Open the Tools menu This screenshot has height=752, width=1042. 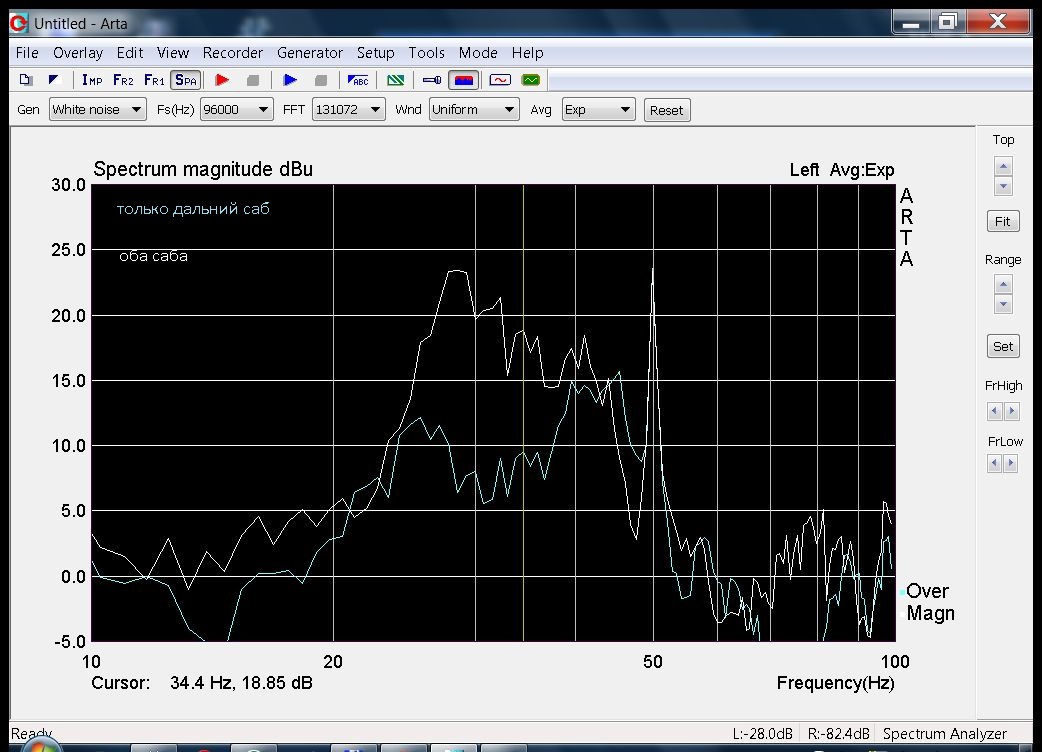(x=426, y=52)
